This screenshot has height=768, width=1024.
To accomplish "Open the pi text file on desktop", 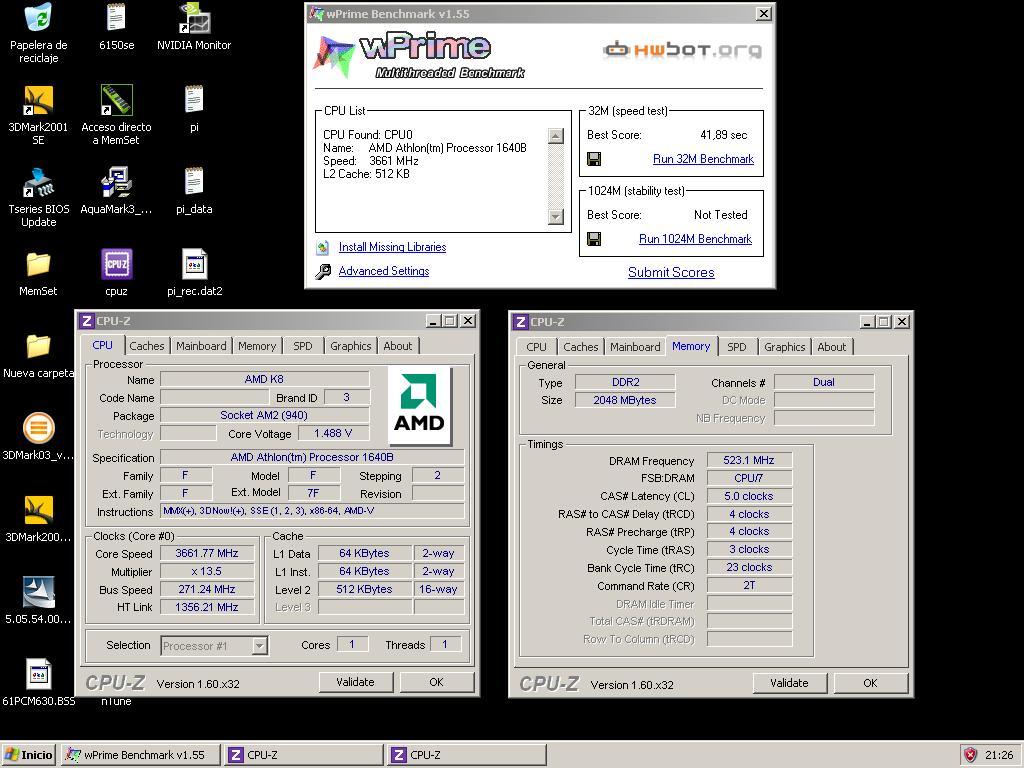I will [x=194, y=101].
